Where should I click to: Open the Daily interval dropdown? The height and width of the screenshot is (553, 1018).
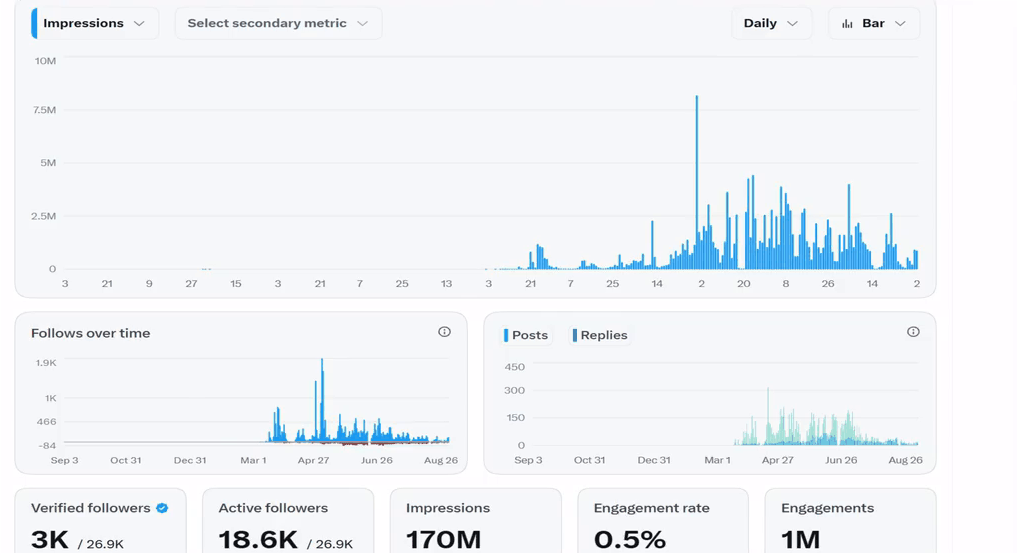coord(771,23)
